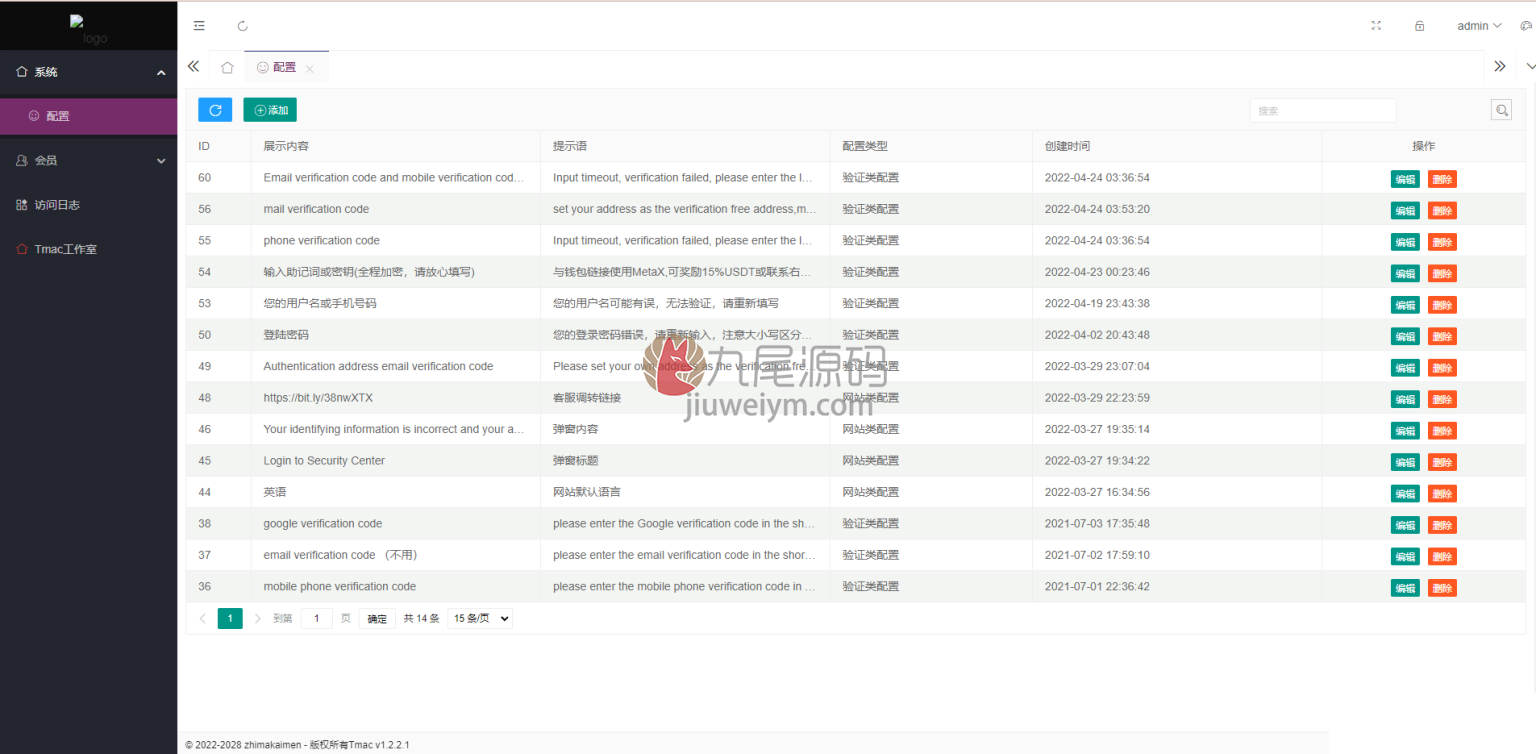This screenshot has height=754, width=1536.
Task: Click the 确定 pagination button
Action: (377, 619)
